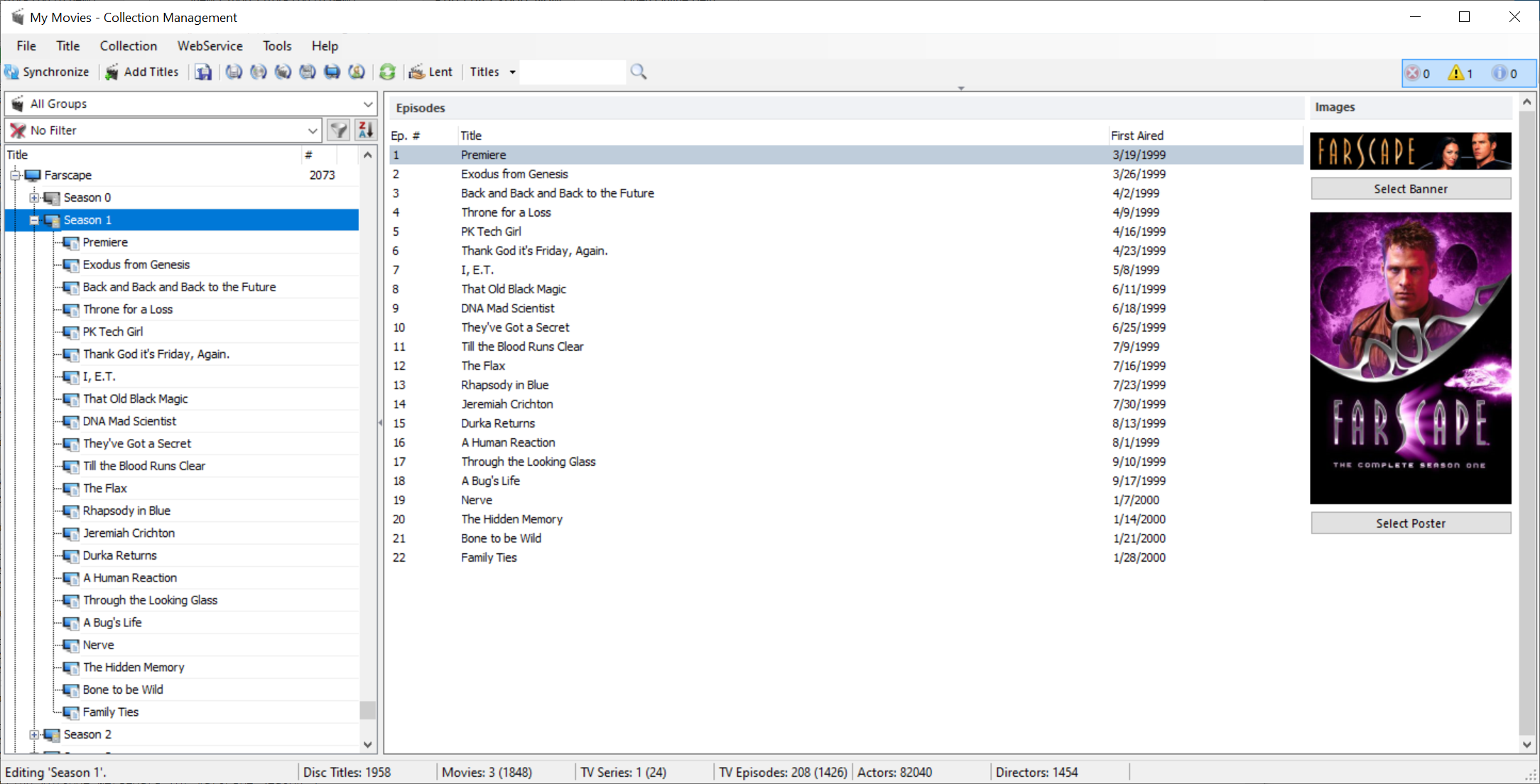
Task: Select Jeremiah Crichton in the tree
Action: (129, 533)
